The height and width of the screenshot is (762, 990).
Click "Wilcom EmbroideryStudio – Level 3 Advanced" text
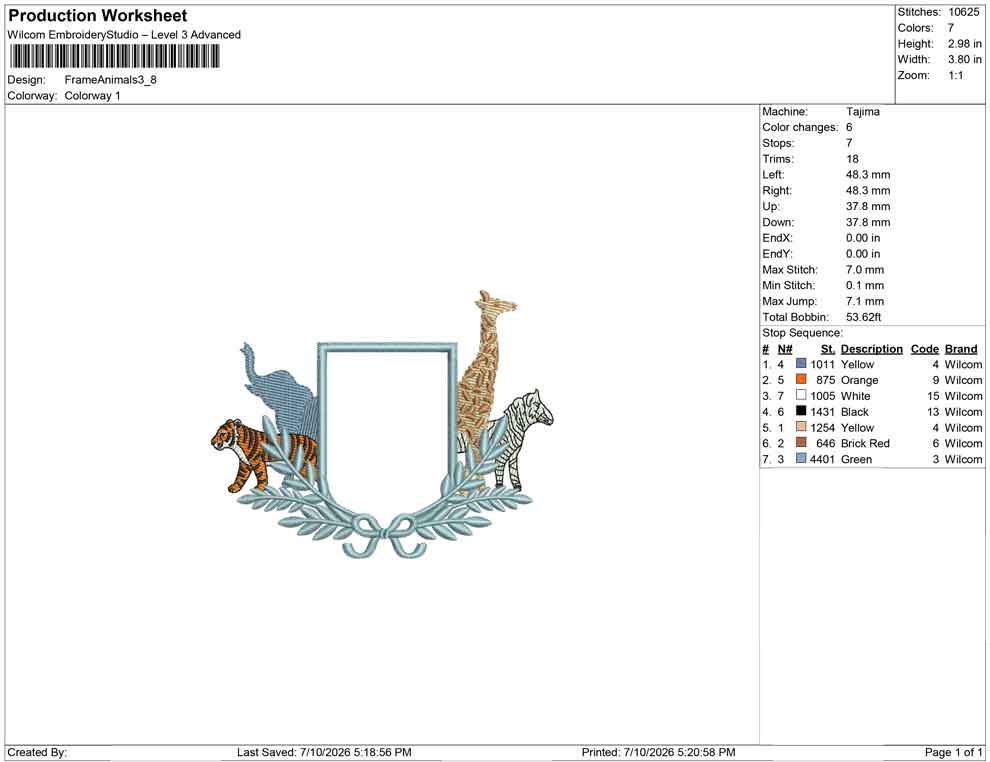tap(124, 35)
